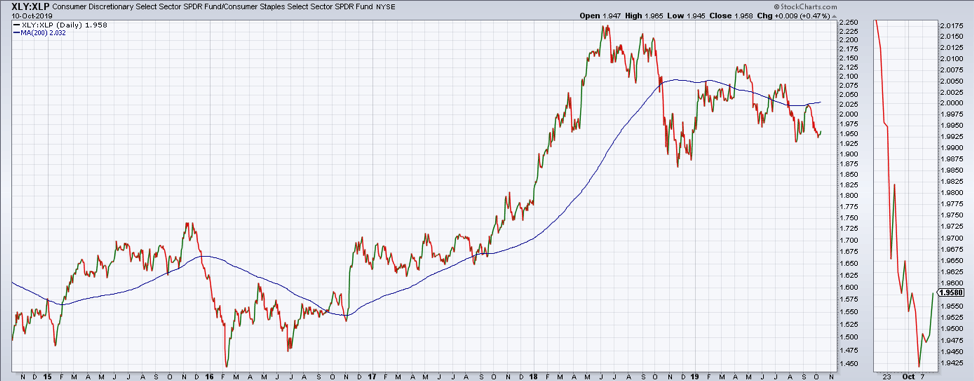
Task: Click the 1.500 price axis label
Action: (848, 338)
